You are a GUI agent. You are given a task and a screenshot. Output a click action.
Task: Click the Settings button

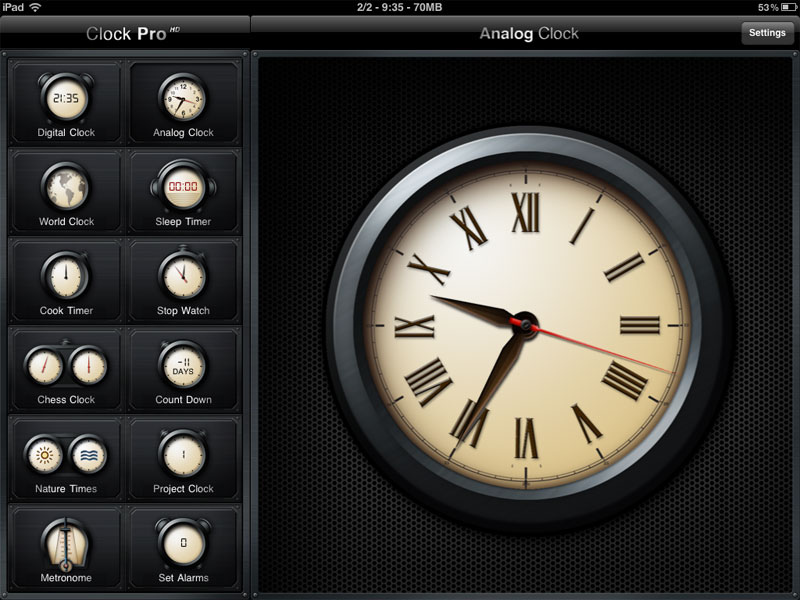[x=767, y=33]
